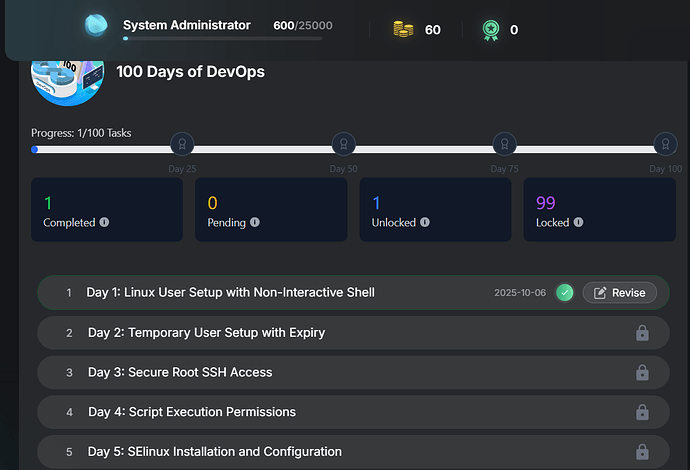The width and height of the screenshot is (690, 470).
Task: Click the gold coins icon
Action: pos(403,29)
